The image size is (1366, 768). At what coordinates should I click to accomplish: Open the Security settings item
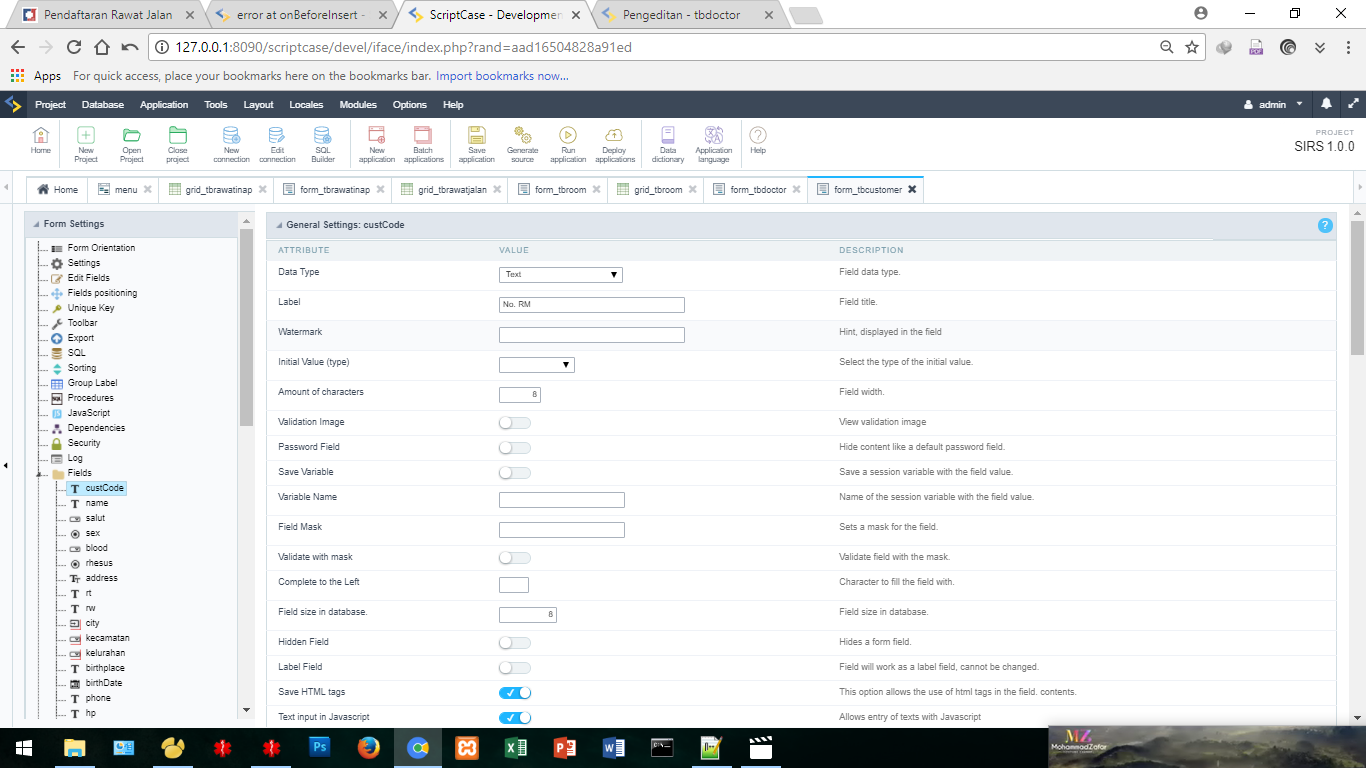(x=84, y=443)
